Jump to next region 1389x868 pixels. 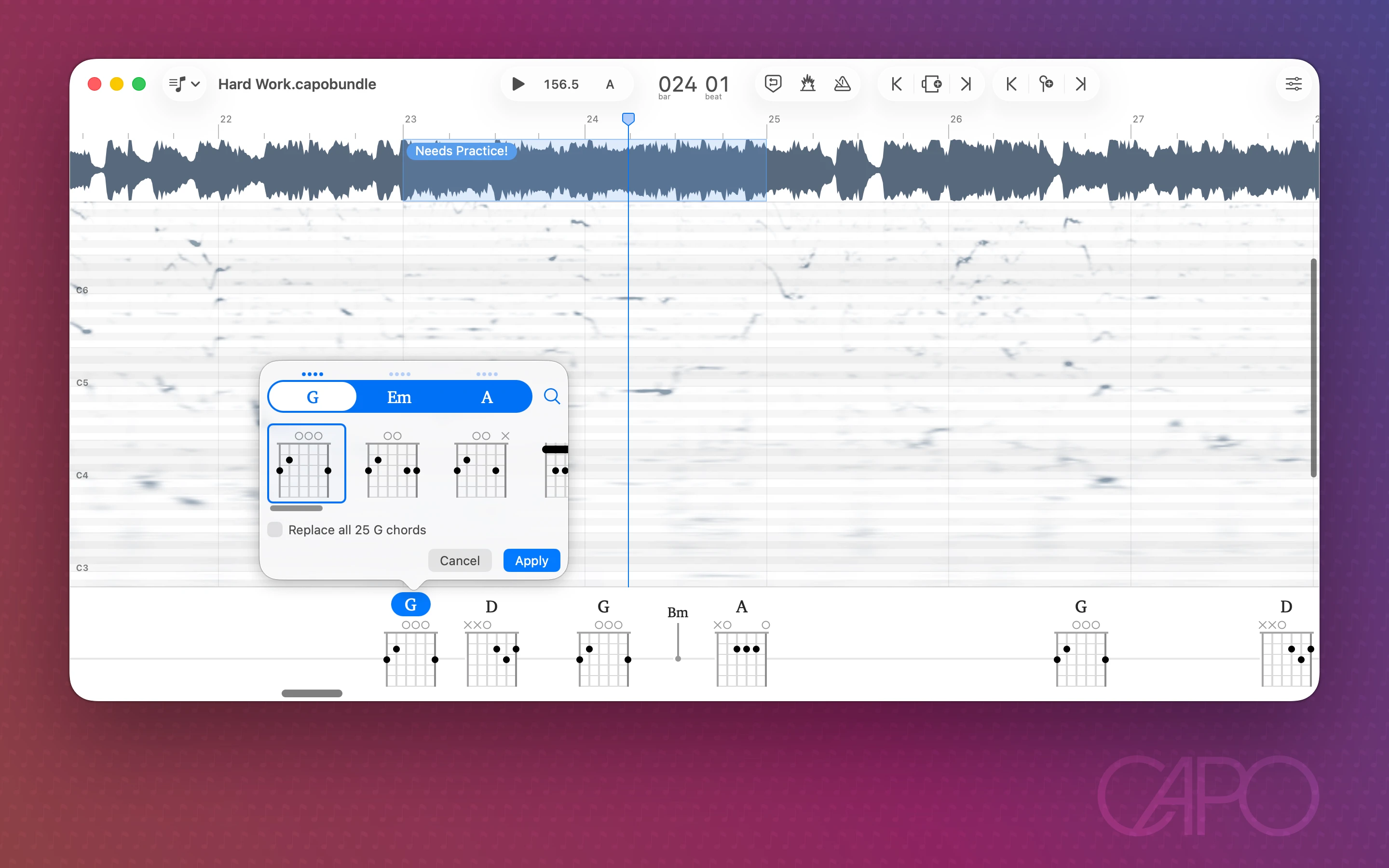pyautogui.click(x=966, y=84)
